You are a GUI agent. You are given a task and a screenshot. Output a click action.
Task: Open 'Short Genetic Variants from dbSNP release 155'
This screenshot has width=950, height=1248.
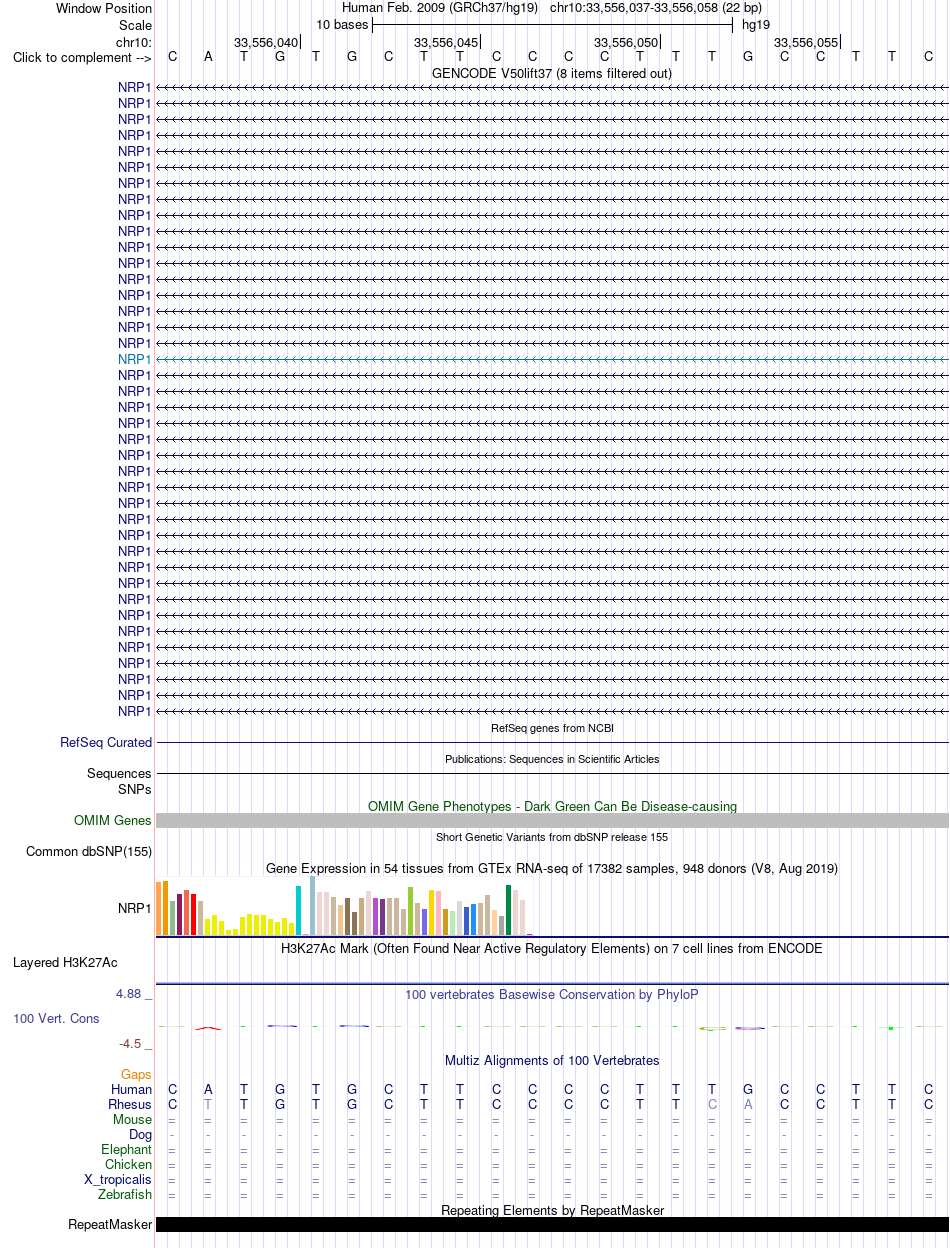click(552, 837)
